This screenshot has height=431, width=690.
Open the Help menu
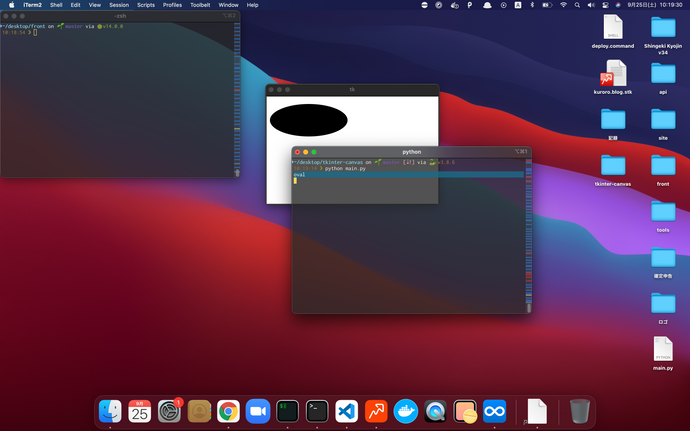(x=252, y=5)
